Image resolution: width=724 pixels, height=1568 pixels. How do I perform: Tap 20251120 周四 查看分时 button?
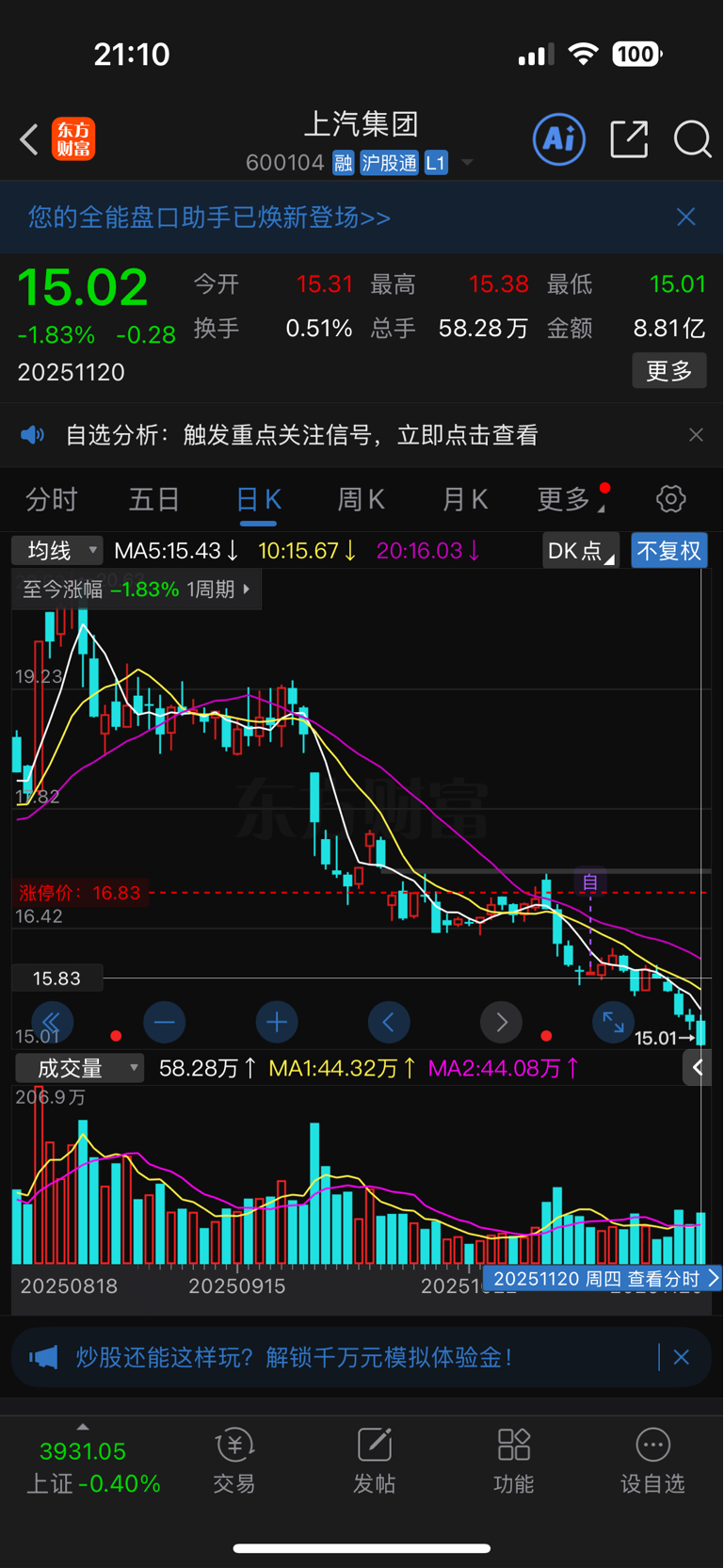(x=603, y=1278)
